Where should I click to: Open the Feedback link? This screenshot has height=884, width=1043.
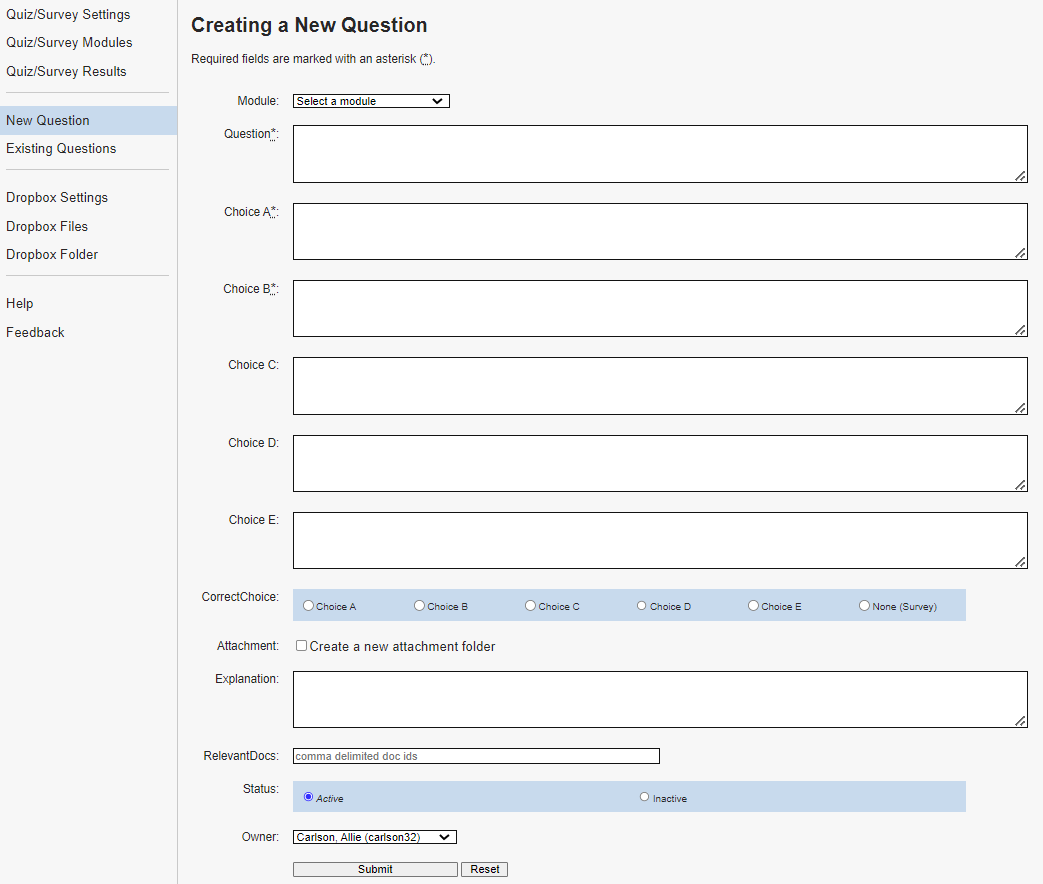coord(35,332)
